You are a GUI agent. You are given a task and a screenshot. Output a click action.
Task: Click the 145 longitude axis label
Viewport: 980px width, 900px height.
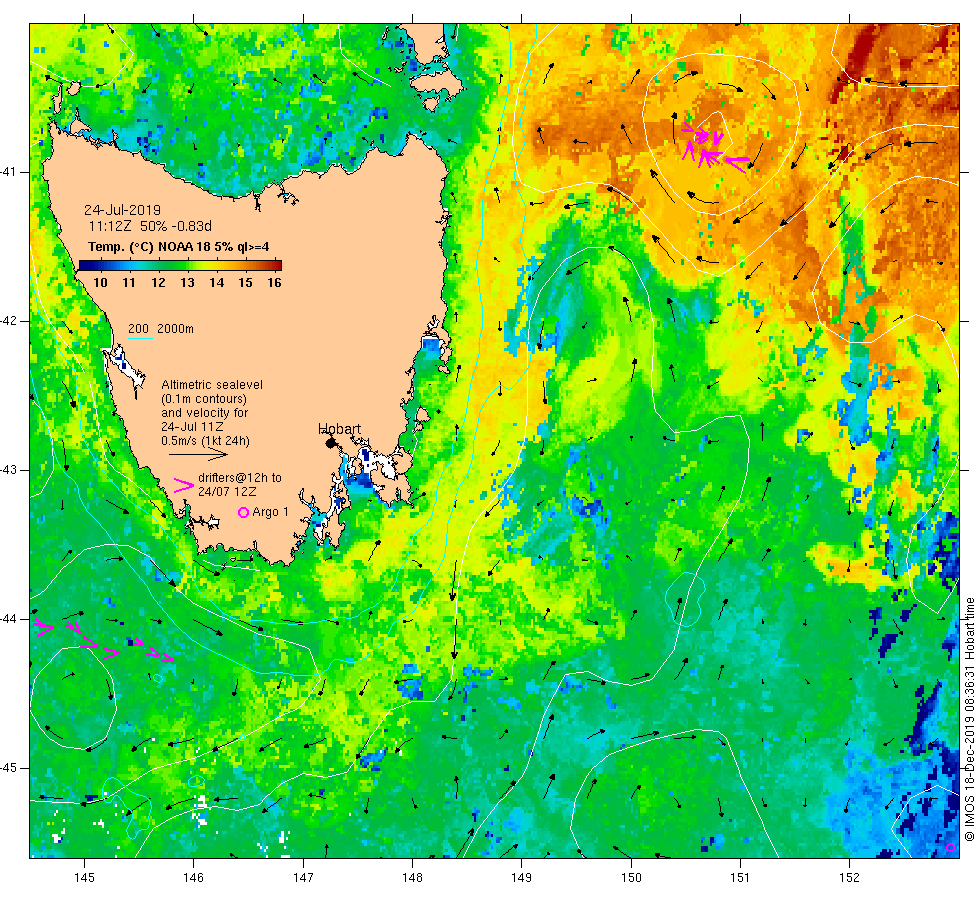click(84, 878)
